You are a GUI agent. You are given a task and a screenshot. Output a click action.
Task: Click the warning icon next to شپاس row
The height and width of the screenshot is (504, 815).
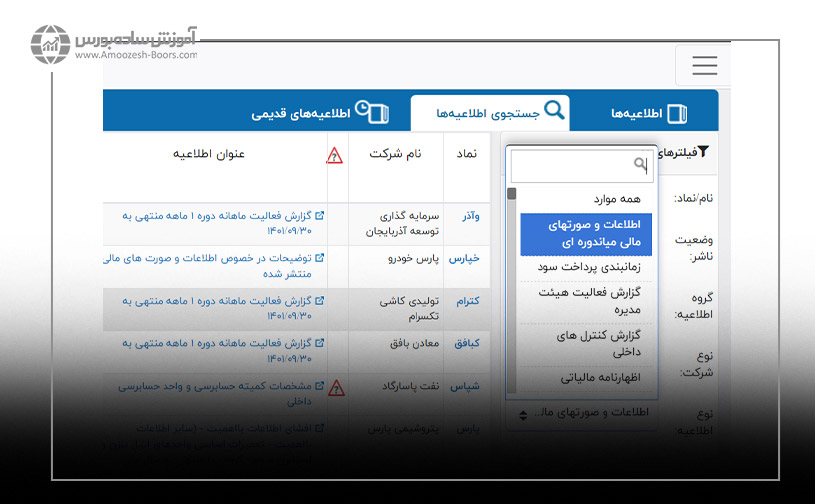click(335, 387)
